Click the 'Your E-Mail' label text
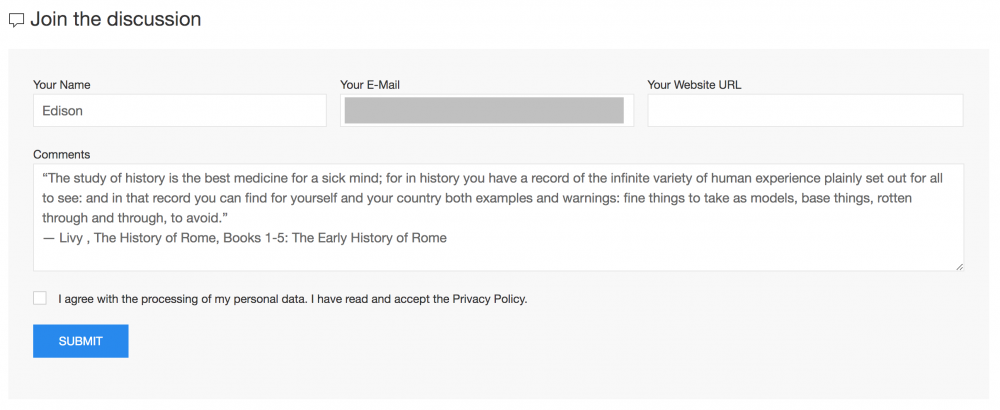 pyautogui.click(x=369, y=85)
